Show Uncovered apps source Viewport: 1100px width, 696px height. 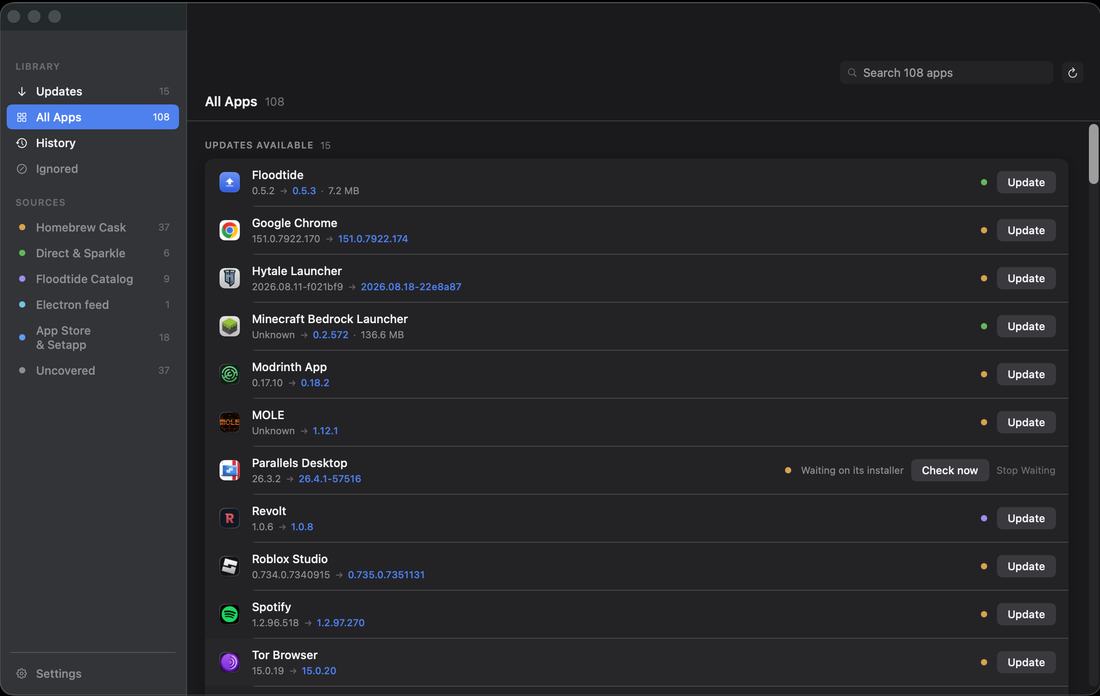coord(93,370)
